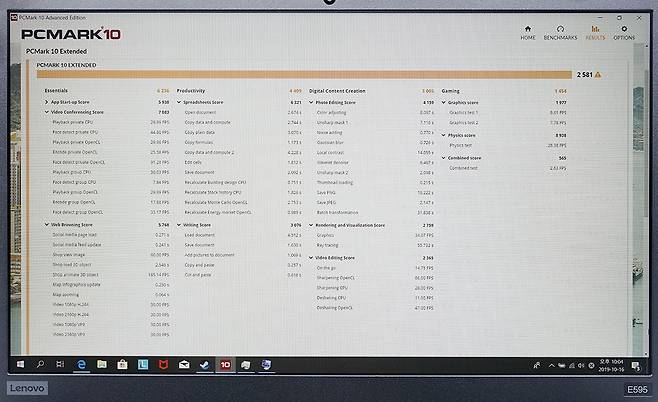This screenshot has width=658, height=402.
Task: Click the Essentials group heading
Action: (56, 91)
